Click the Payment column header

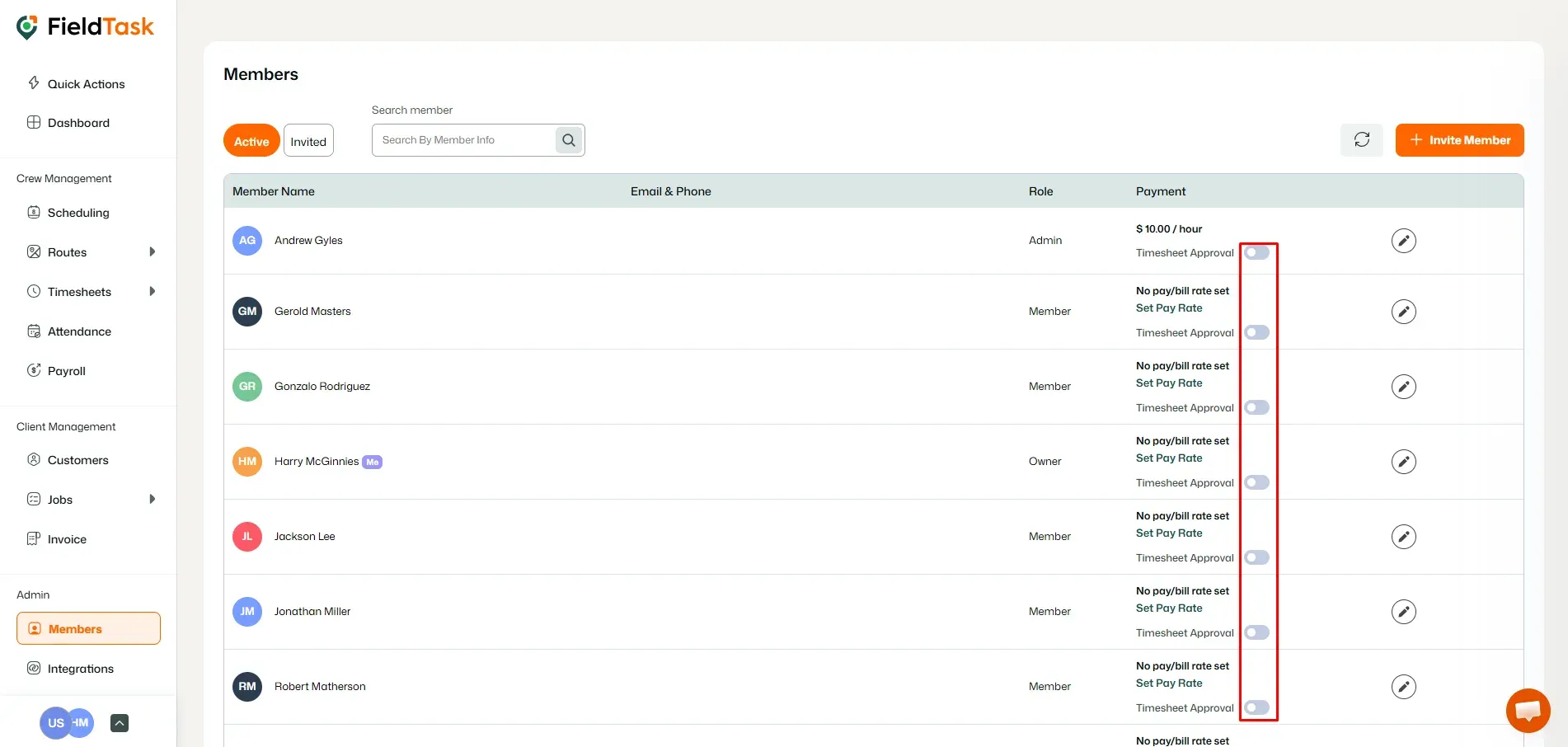point(1161,191)
